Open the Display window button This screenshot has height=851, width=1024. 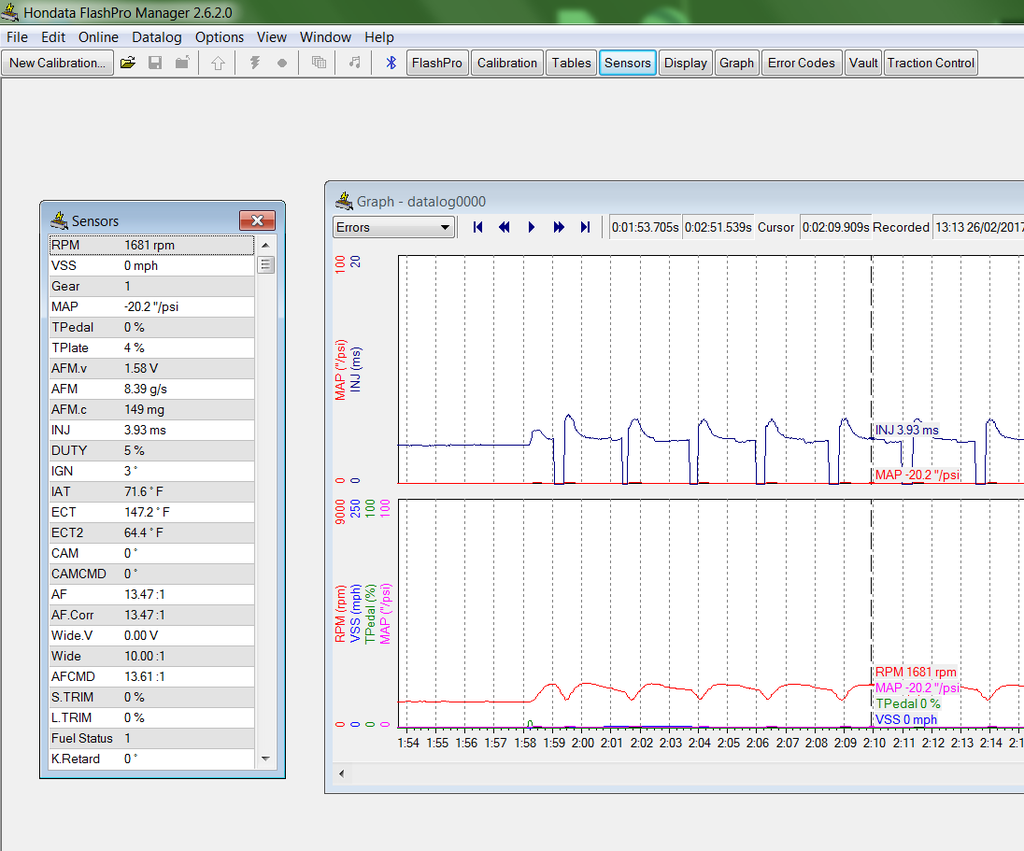click(x=685, y=63)
